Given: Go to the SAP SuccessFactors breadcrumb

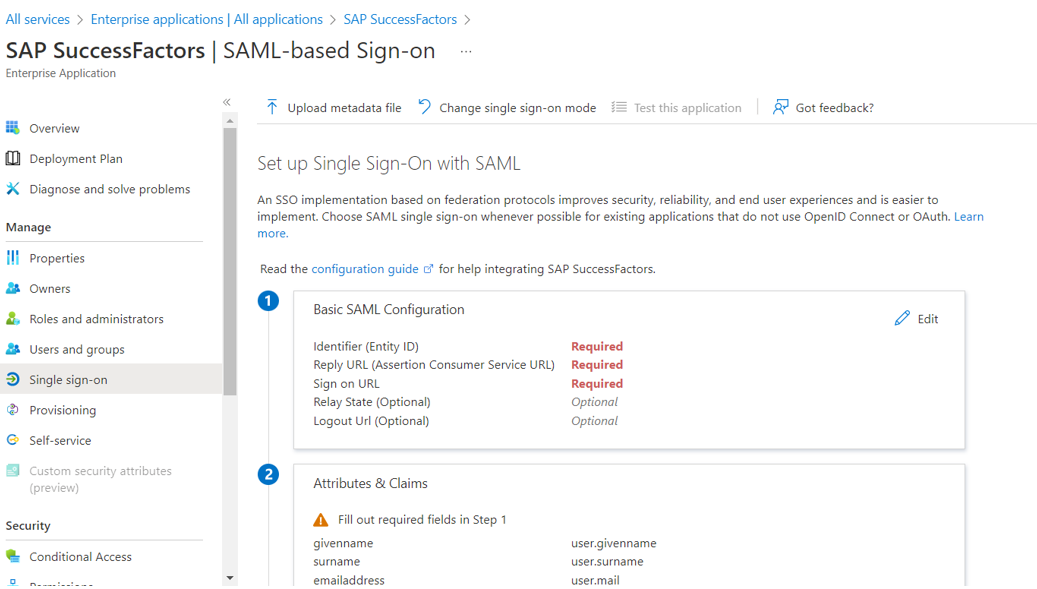Looking at the screenshot, I should [x=400, y=19].
